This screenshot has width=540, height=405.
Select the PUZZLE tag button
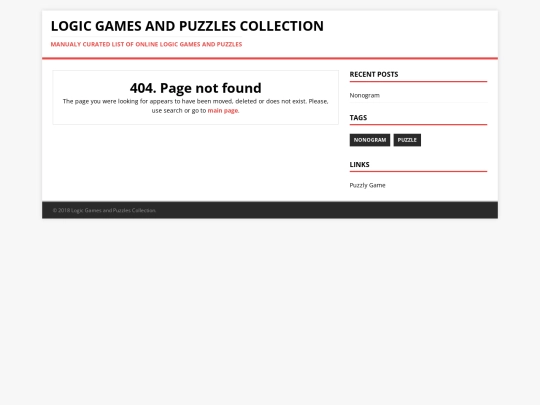407,140
